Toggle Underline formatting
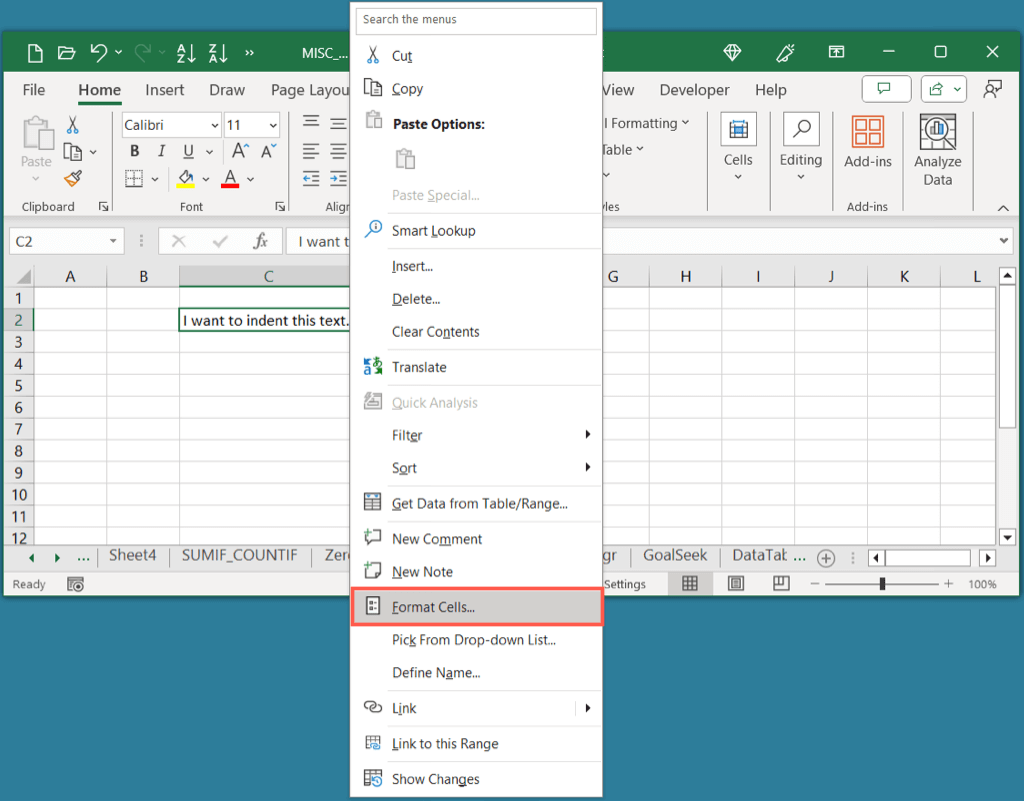The image size is (1024, 801). [x=188, y=152]
